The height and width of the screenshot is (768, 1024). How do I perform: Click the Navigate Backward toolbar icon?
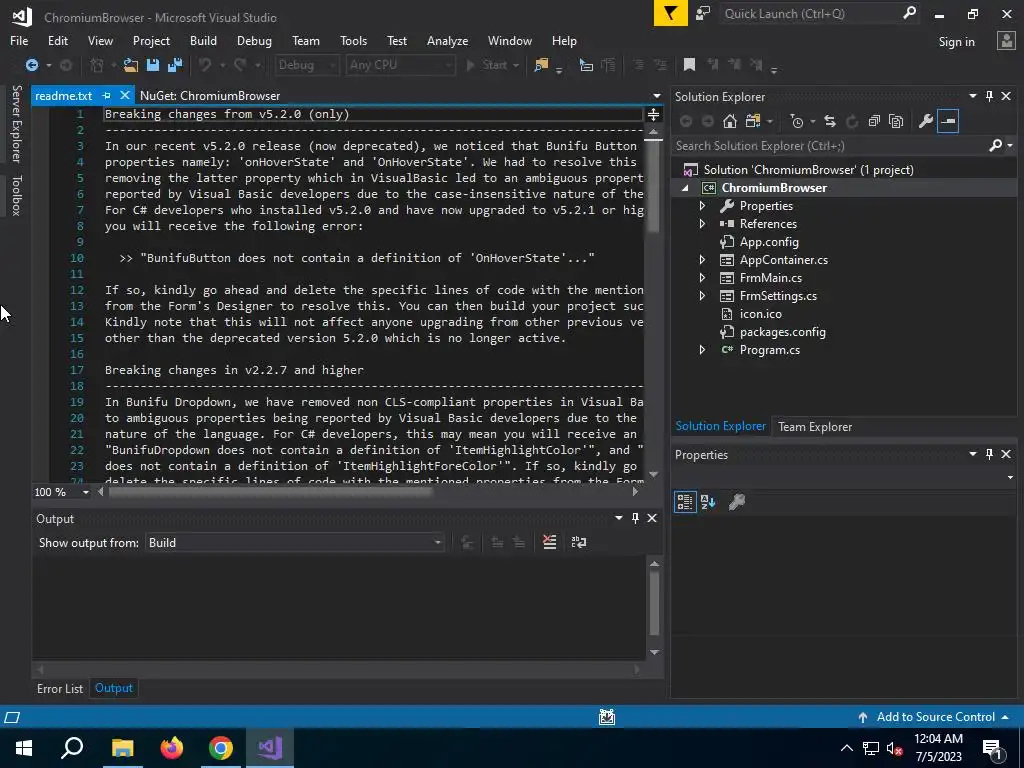click(31, 65)
